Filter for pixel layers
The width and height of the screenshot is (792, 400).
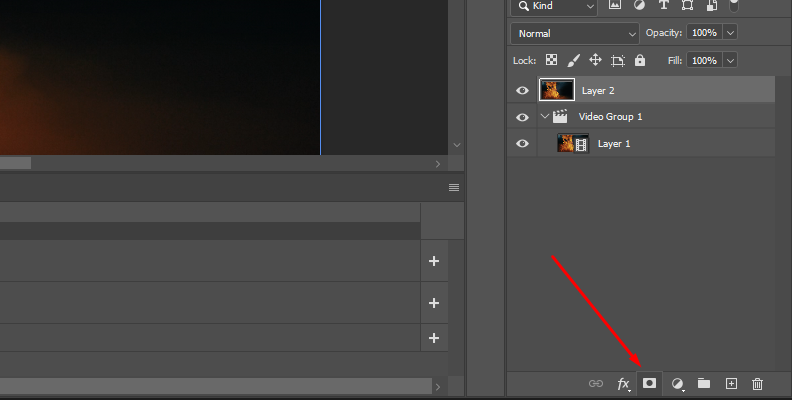tap(615, 5)
